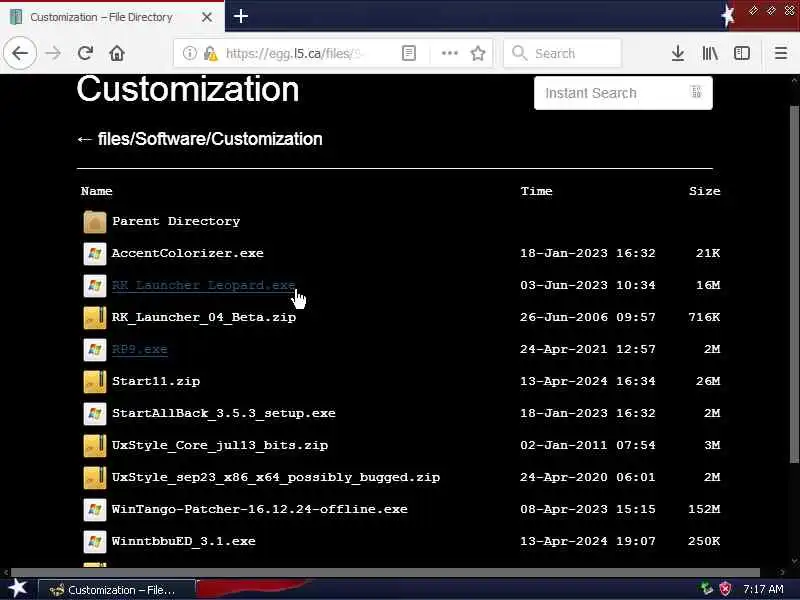
Task: Click the green network tray icon
Action: point(707,589)
